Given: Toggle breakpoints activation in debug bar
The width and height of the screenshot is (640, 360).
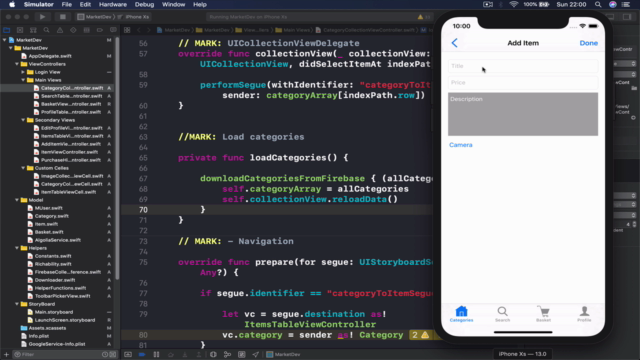Looking at the screenshot, I should tap(142, 354).
